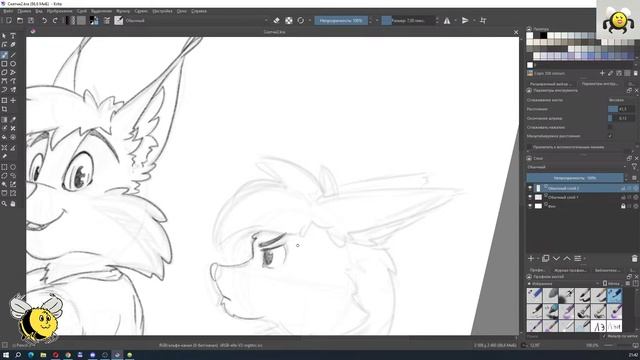The height and width of the screenshot is (360, 640).
Task: Toggle snap to assistants checkbox
Action: [529, 147]
